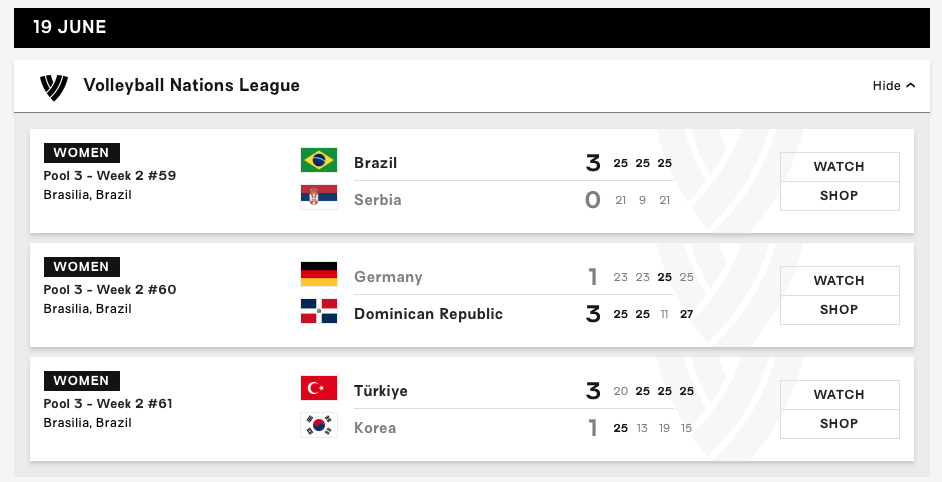Click the Germany flag icon

click(319, 274)
